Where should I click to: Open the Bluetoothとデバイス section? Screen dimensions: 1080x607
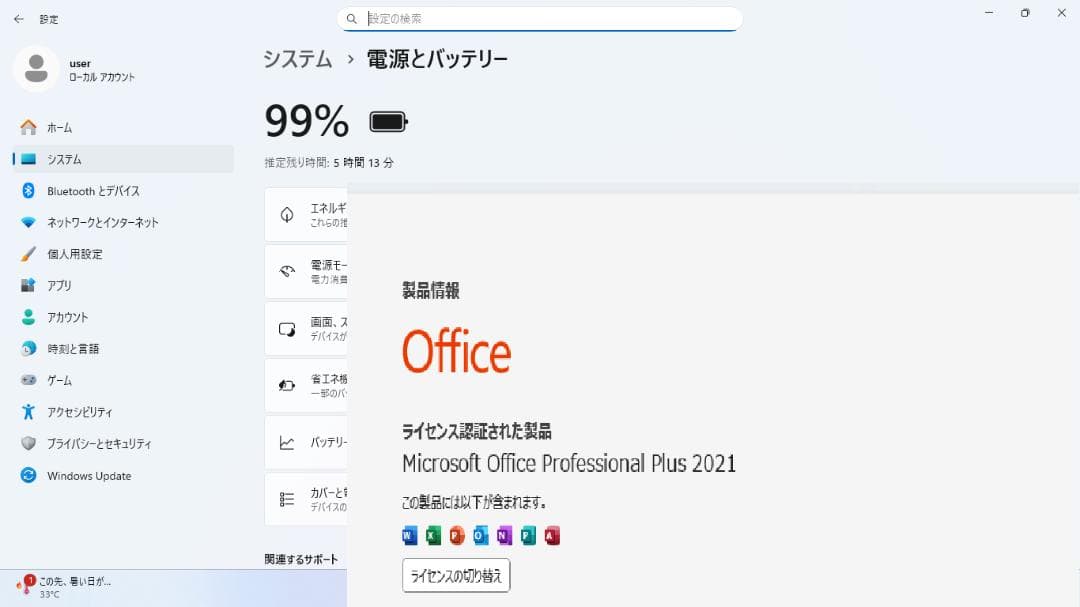tap(95, 191)
